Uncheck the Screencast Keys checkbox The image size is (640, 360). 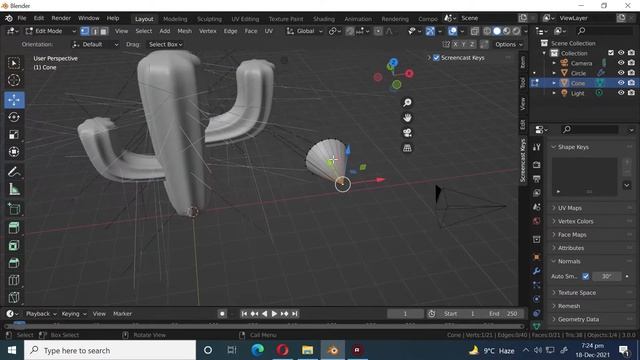(436, 58)
